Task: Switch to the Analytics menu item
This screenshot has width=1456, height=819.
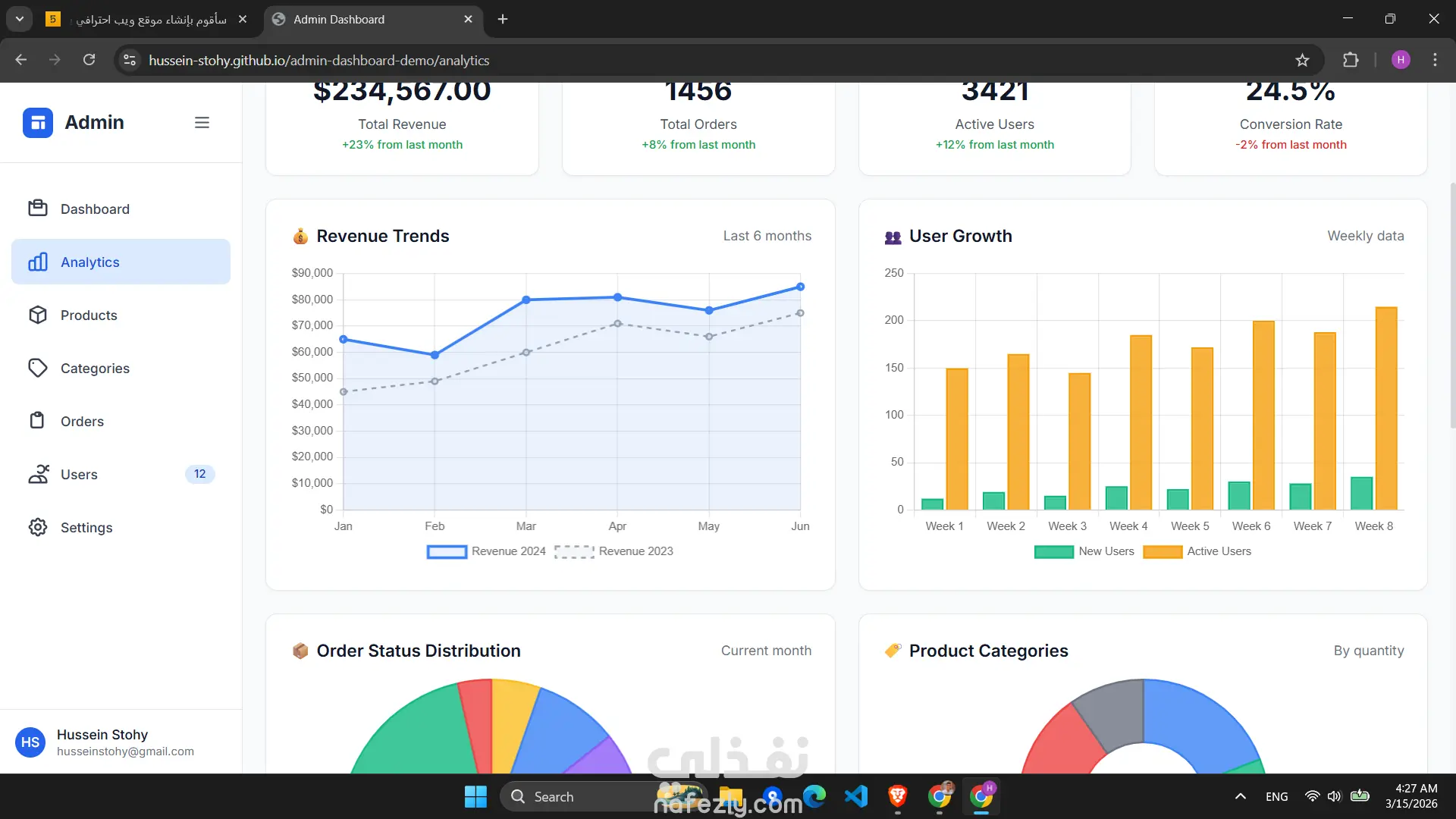Action: 121,262
